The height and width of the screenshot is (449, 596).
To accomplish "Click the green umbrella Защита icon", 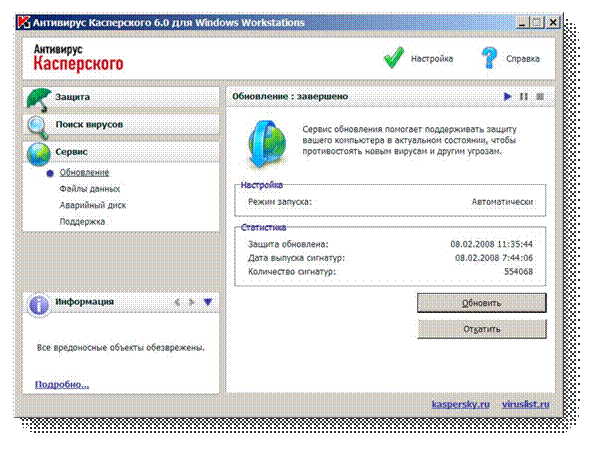I will pos(39,100).
